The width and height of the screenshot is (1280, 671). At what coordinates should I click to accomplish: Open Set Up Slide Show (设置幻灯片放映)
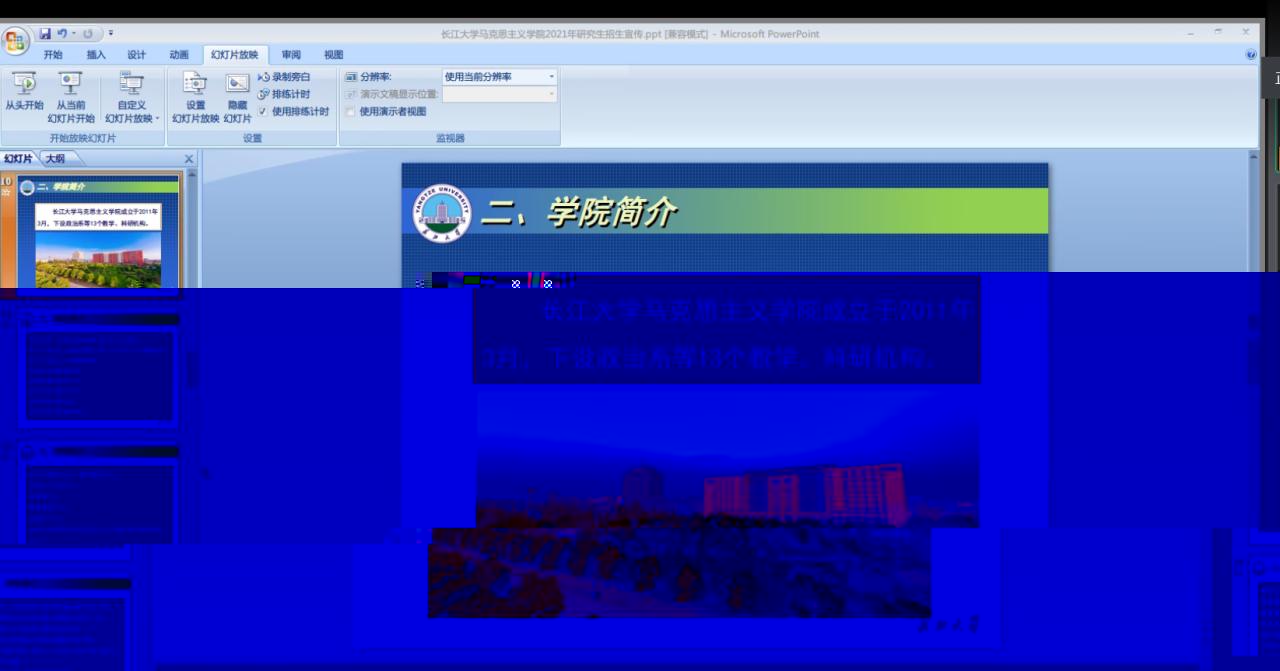(x=195, y=96)
